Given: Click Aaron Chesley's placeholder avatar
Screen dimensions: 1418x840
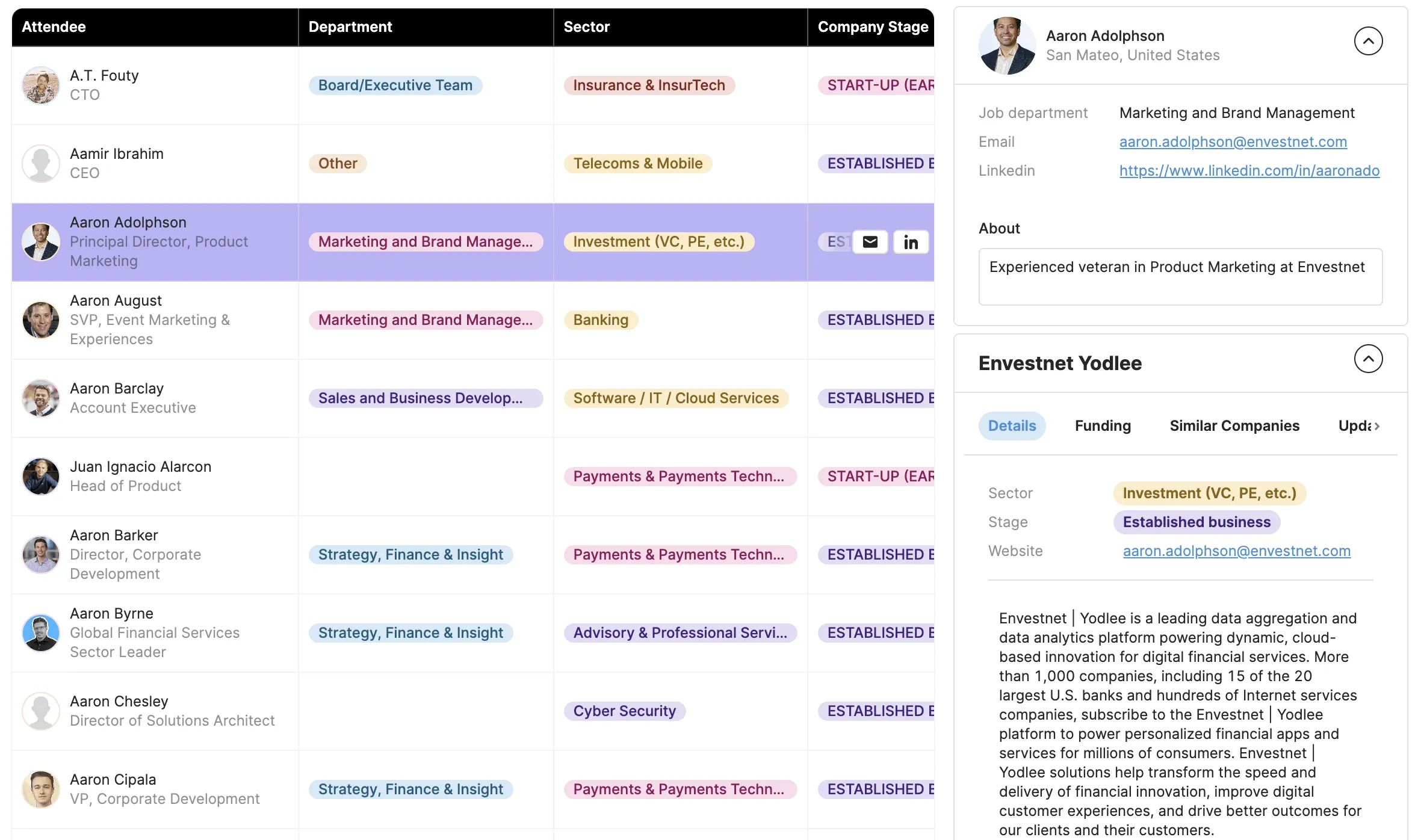Looking at the screenshot, I should click(x=41, y=711).
